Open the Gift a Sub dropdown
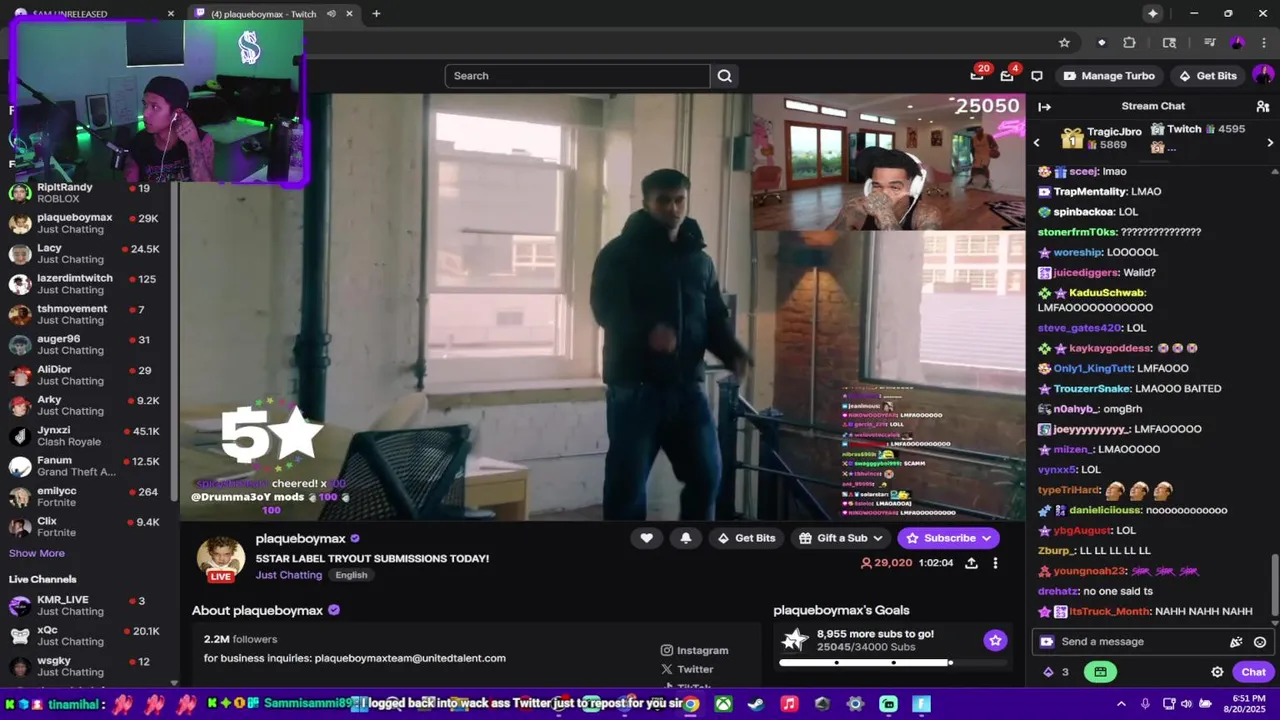 click(841, 538)
